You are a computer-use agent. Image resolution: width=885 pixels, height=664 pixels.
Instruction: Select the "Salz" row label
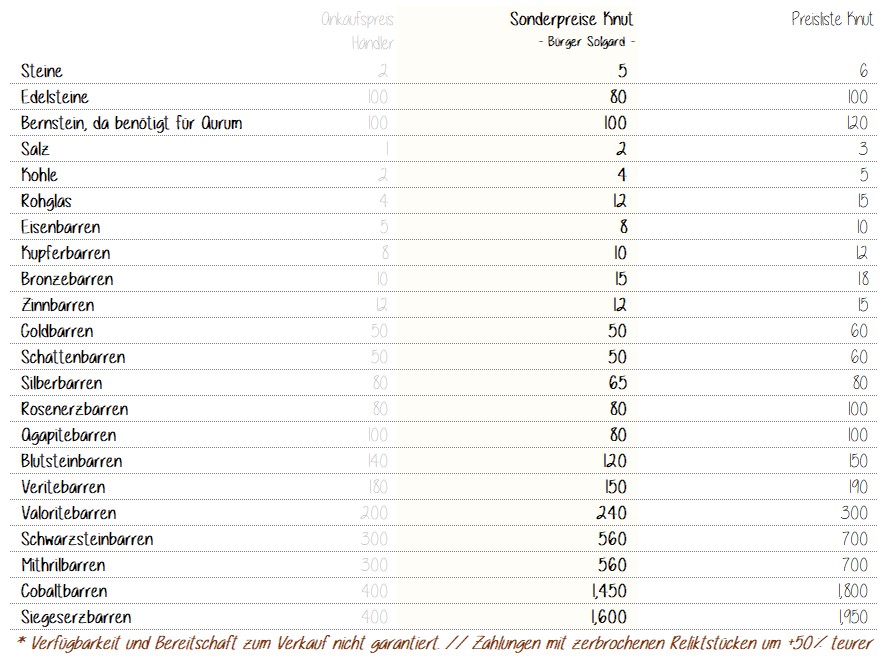click(35, 149)
